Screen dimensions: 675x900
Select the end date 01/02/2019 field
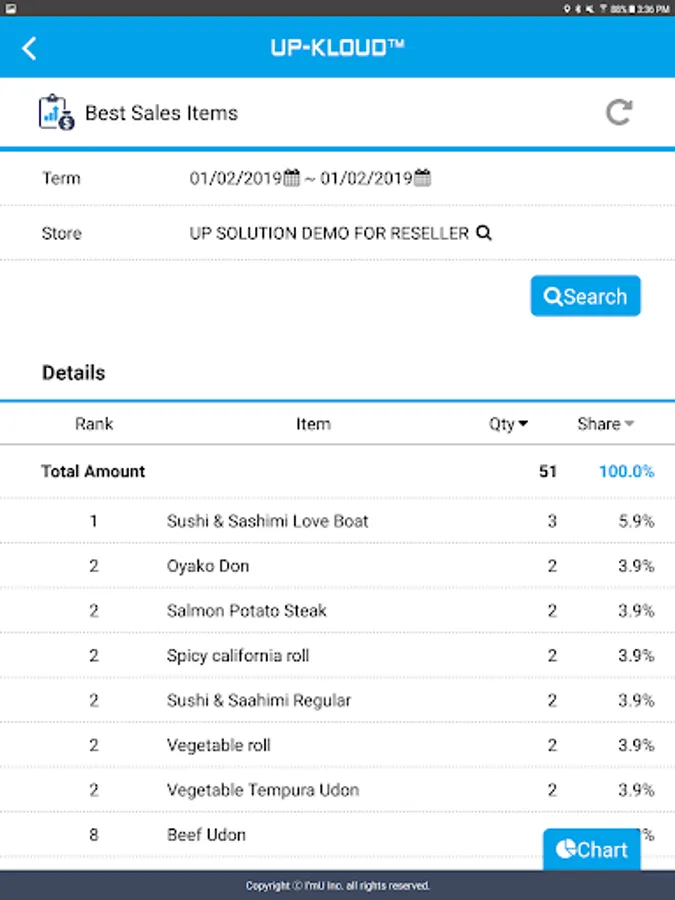point(366,179)
